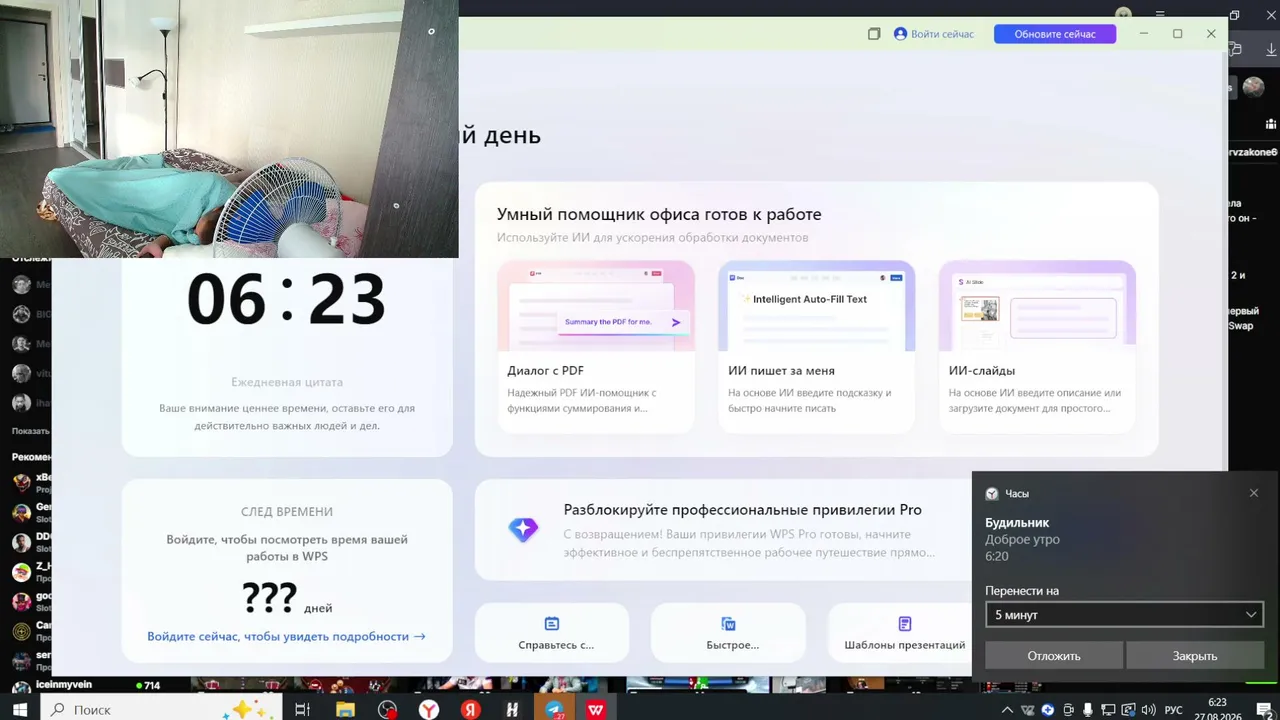
Task: Click the ??? дней counter
Action: pyautogui.click(x=287, y=600)
